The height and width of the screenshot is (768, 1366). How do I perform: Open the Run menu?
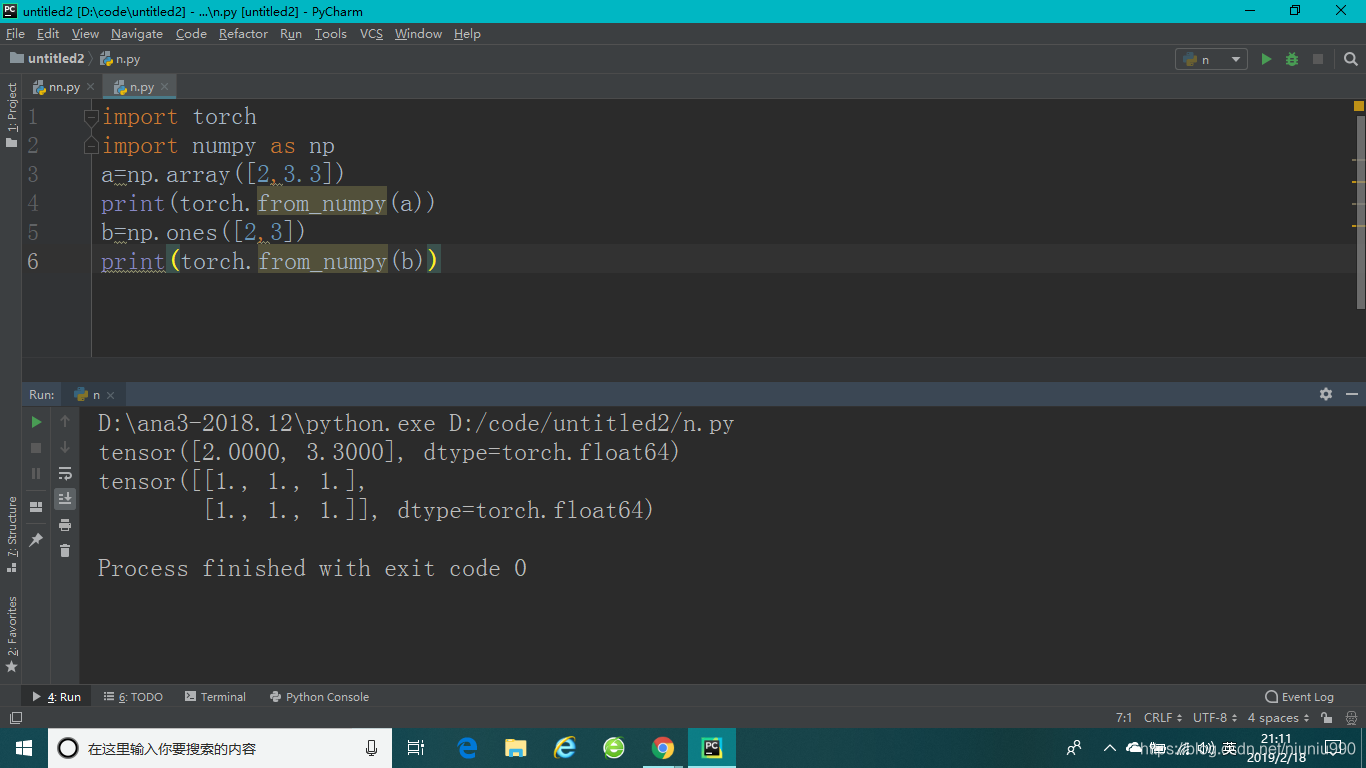(x=291, y=34)
